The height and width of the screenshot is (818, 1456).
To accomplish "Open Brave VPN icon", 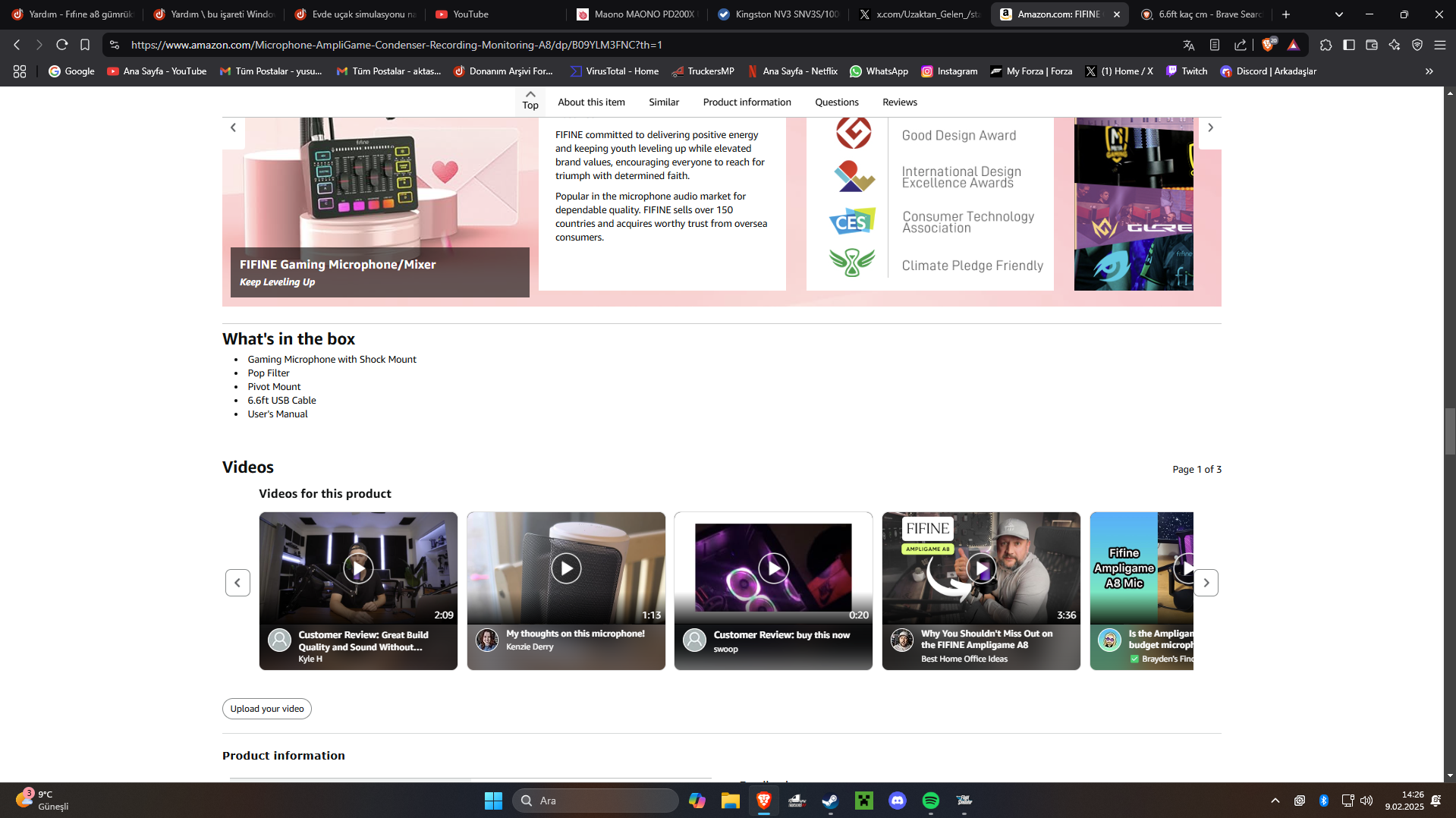I will [x=1417, y=45].
